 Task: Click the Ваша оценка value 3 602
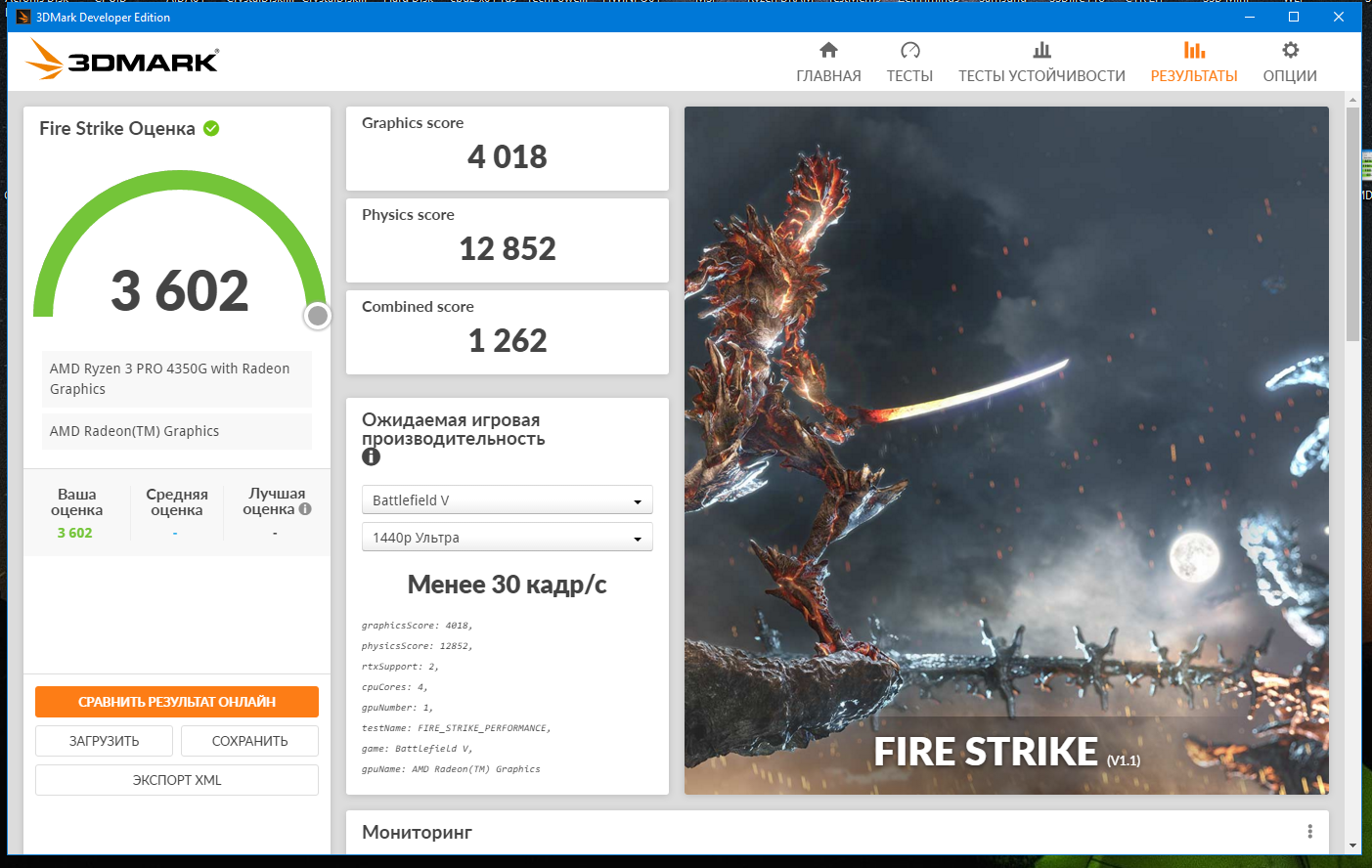(74, 533)
